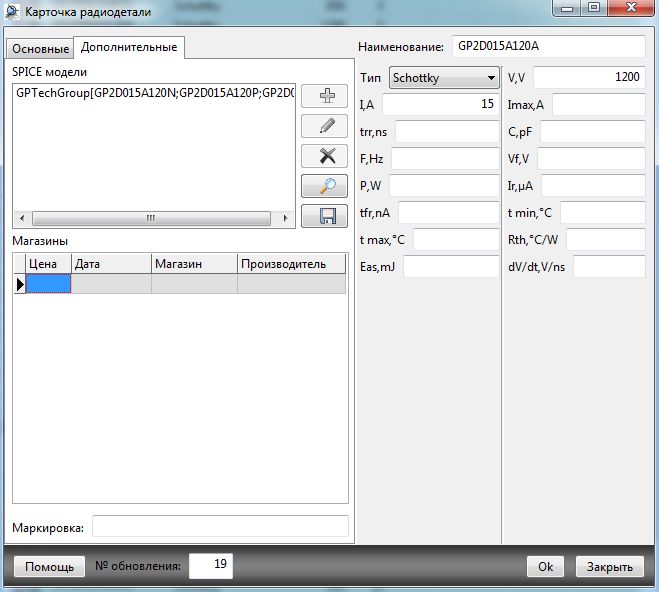Click the SPICE list left scroll arrow
Screen dimensions: 659x592
pyautogui.click(x=22, y=218)
